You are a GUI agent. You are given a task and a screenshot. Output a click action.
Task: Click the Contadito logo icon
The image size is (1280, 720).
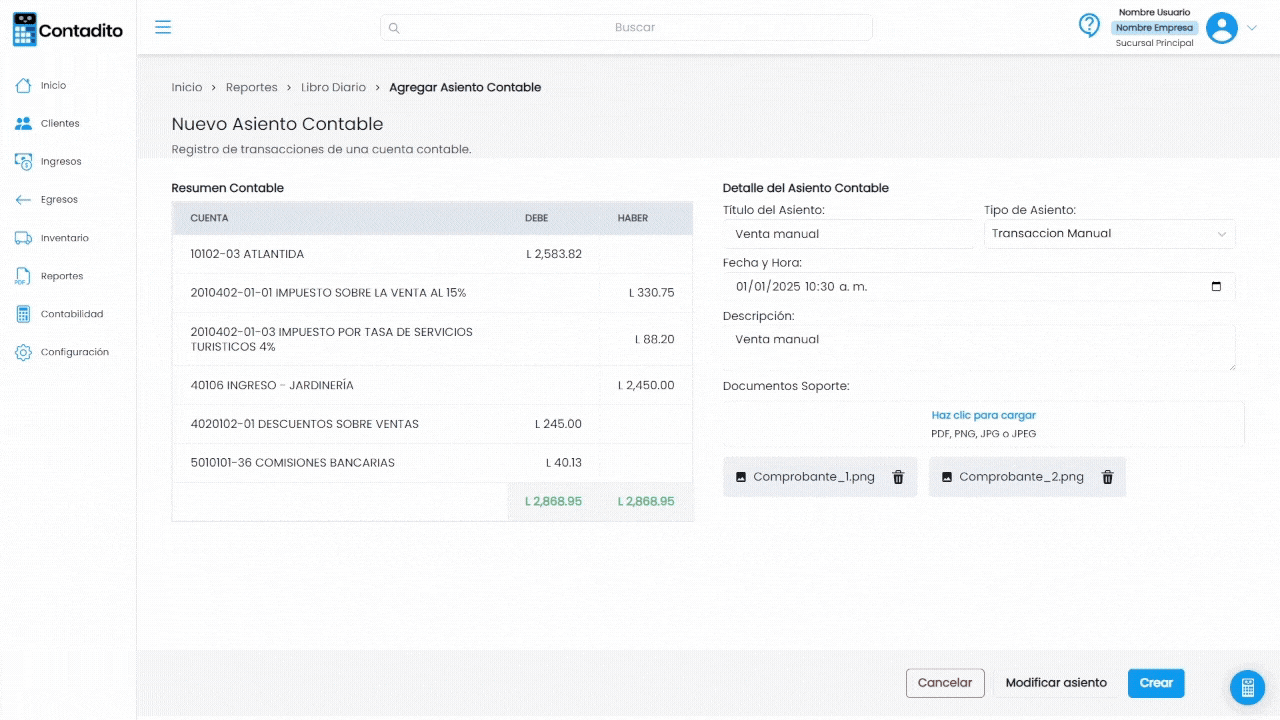(x=25, y=30)
